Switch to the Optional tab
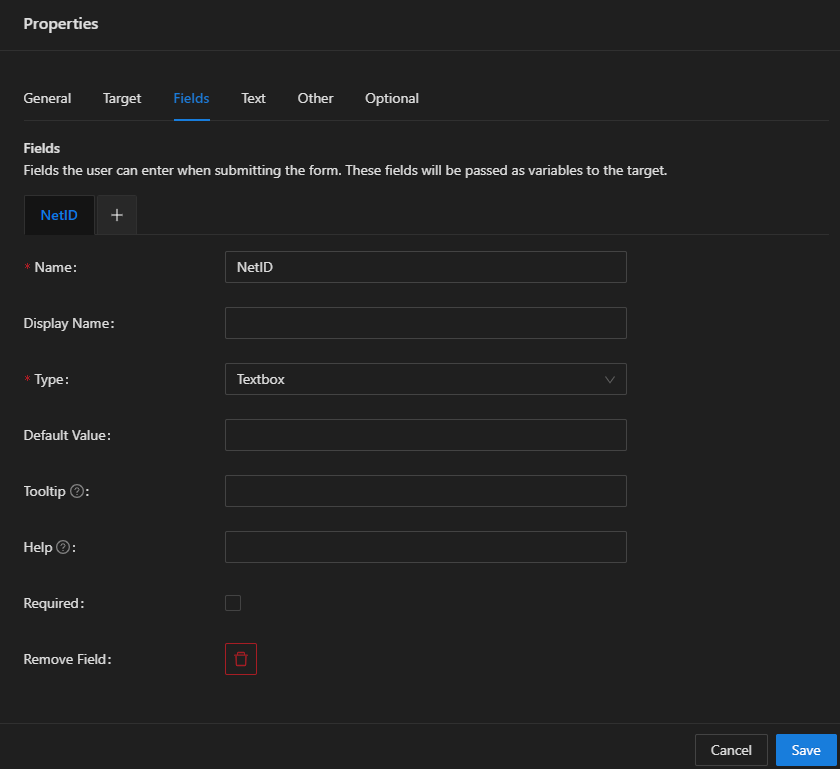Image resolution: width=840 pixels, height=769 pixels. click(x=391, y=98)
